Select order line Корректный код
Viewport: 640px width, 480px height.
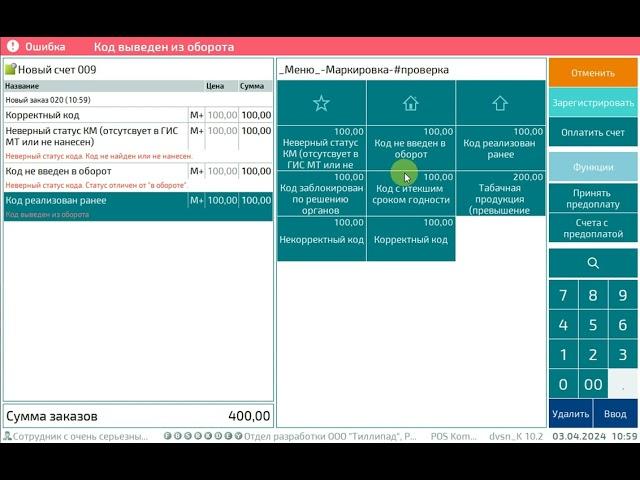pyautogui.click(x=138, y=115)
